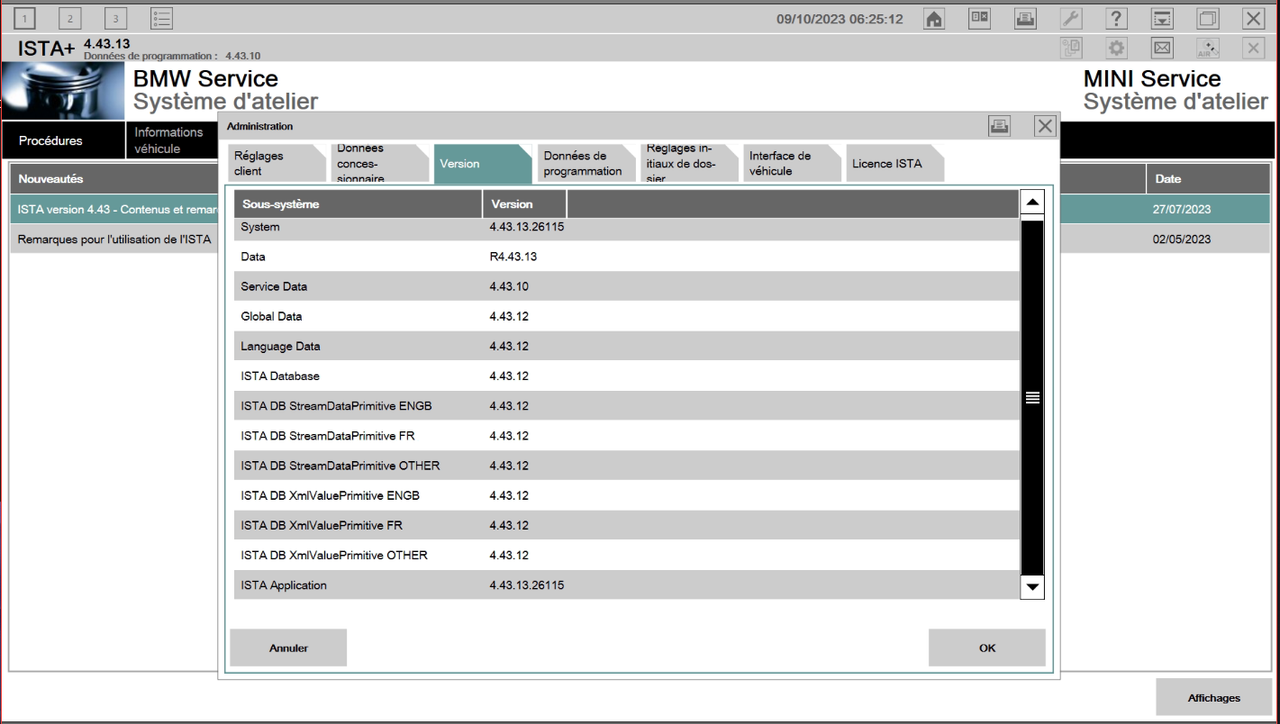Open the gear settings icon in second row
Screen dimensions: 1280x724
pyautogui.click(x=1117, y=48)
